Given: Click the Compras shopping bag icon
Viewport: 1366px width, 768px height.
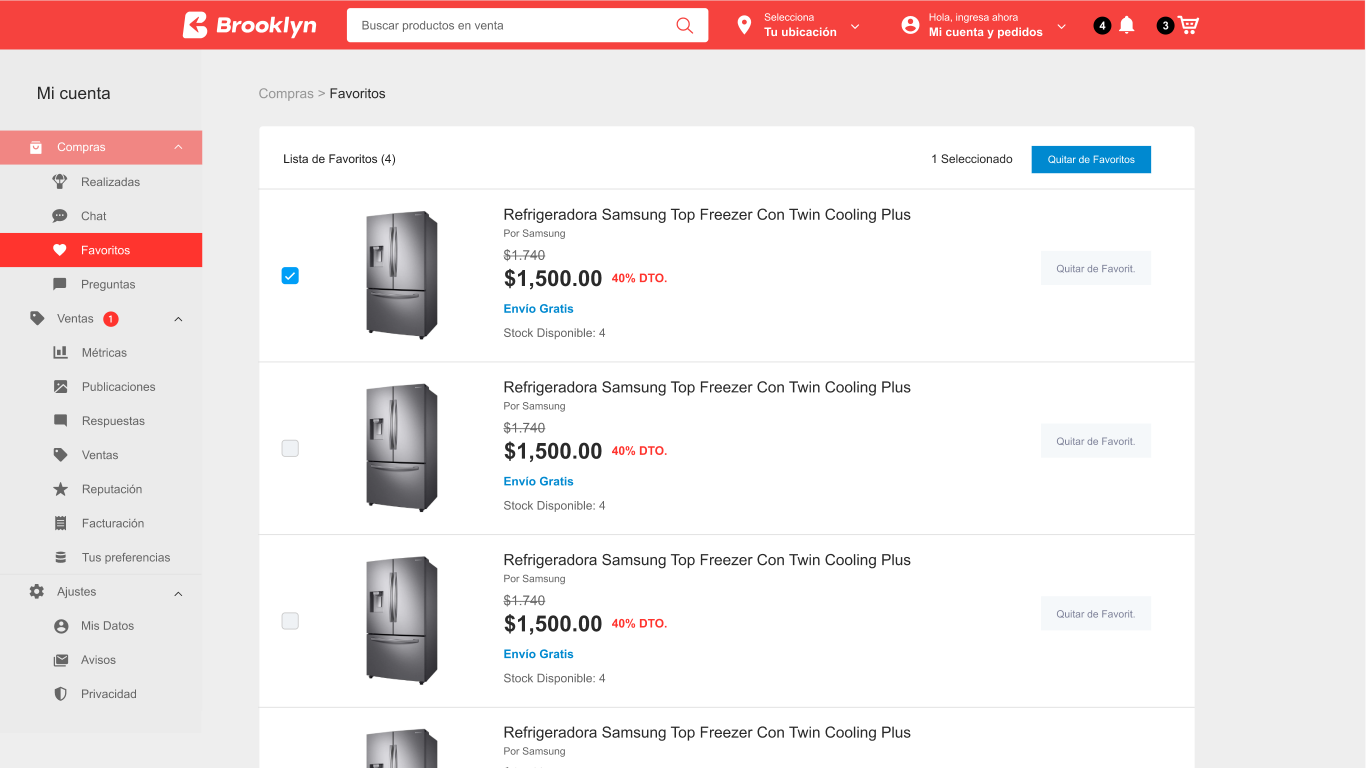Looking at the screenshot, I should tap(36, 147).
